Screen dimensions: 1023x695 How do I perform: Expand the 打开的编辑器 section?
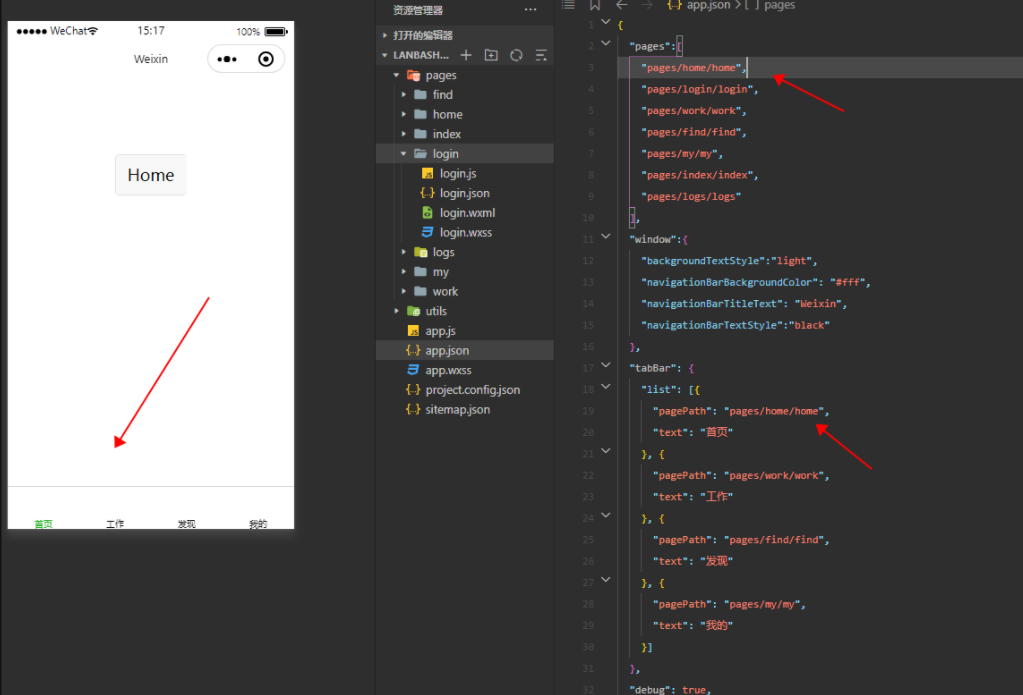[x=385, y=35]
